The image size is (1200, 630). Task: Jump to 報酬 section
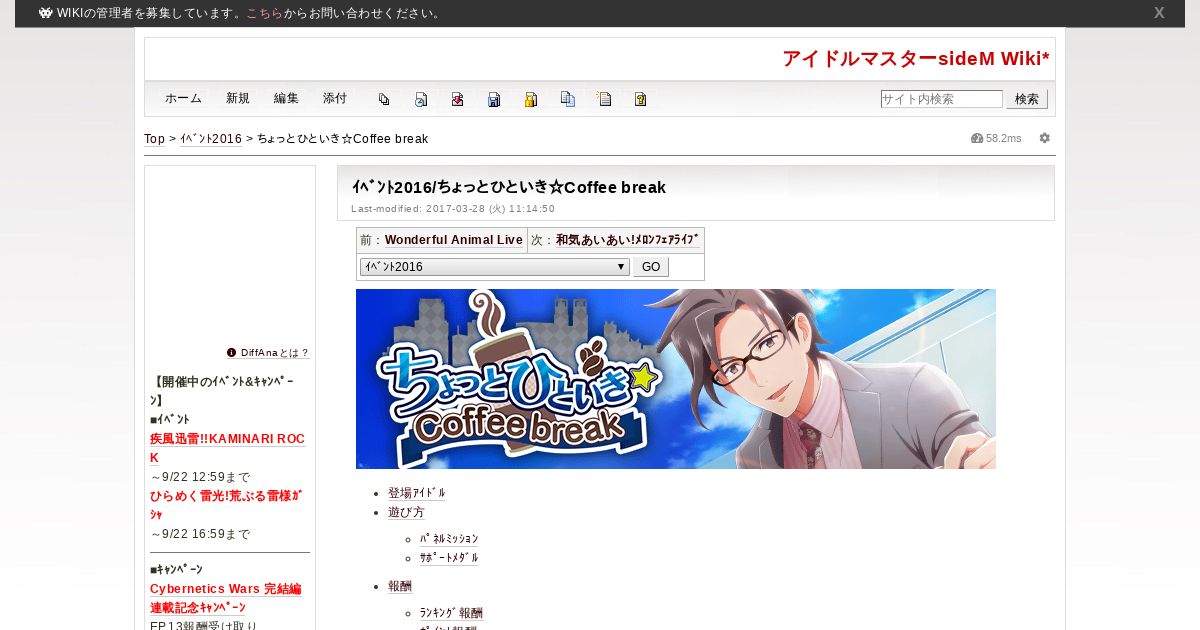400,586
